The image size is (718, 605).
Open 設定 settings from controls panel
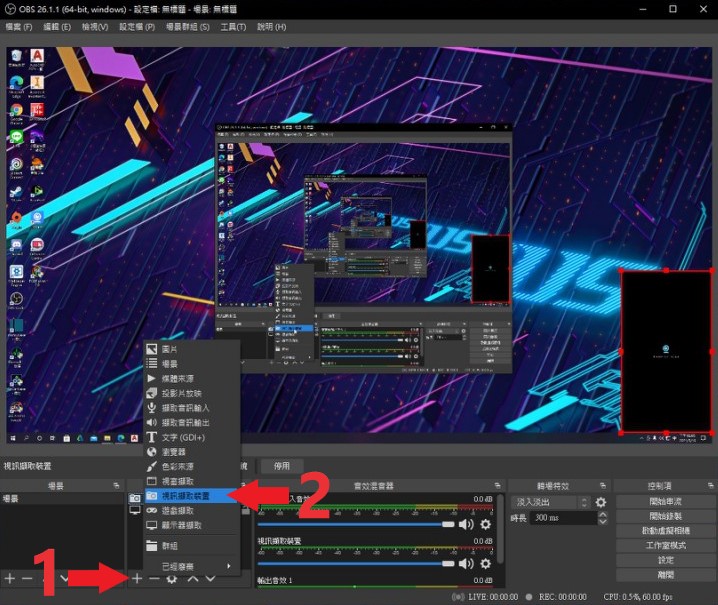pos(665,560)
